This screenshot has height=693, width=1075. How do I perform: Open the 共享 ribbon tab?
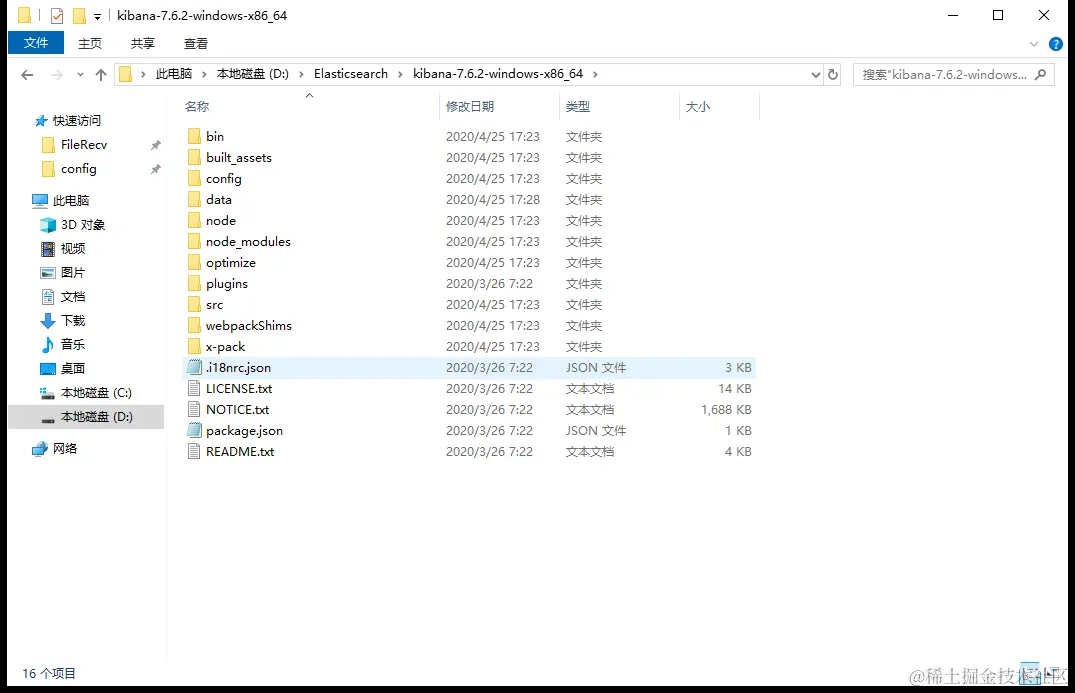(x=143, y=43)
